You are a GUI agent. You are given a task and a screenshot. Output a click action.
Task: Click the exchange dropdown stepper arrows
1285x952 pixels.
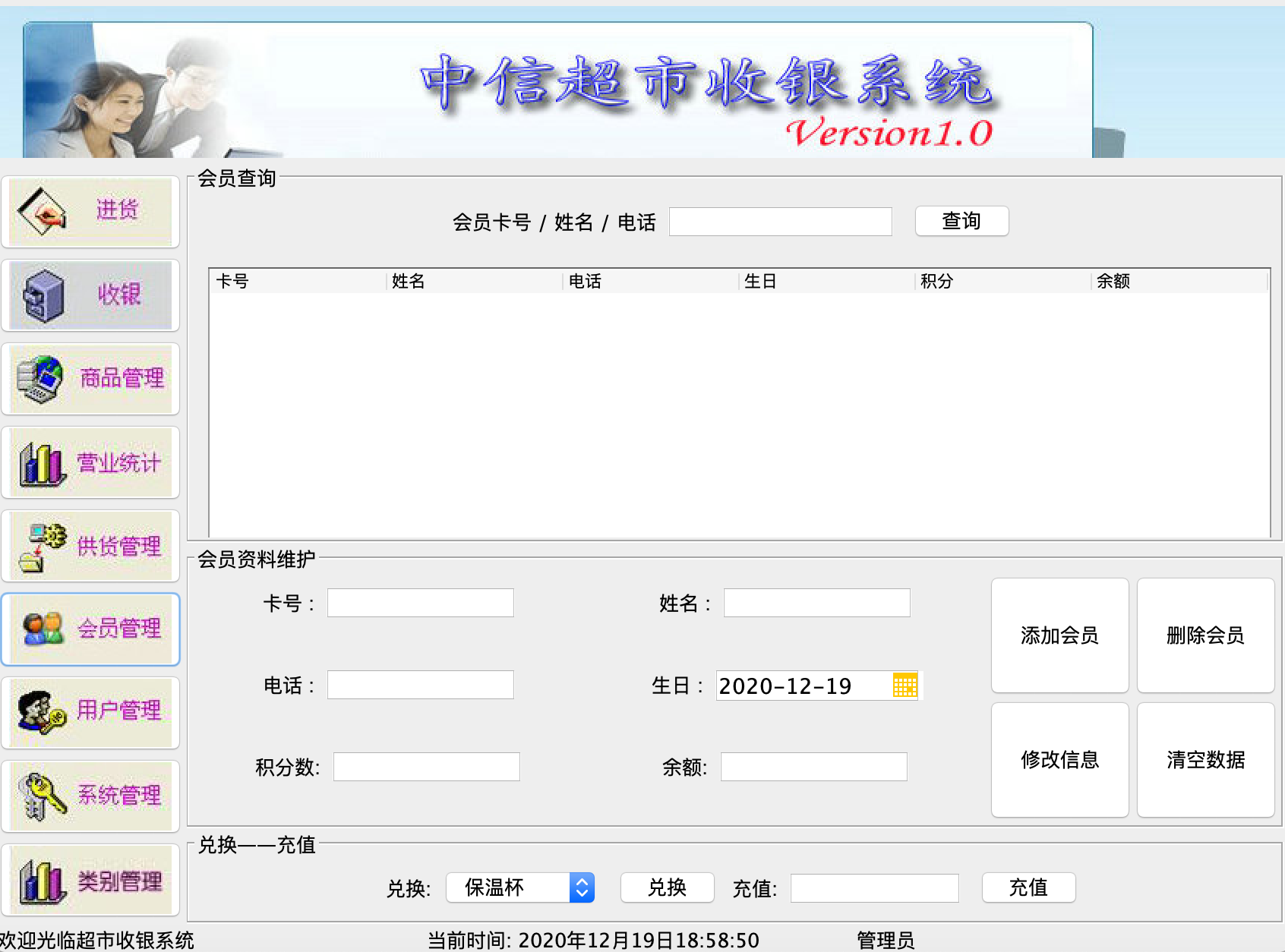pyautogui.click(x=582, y=887)
